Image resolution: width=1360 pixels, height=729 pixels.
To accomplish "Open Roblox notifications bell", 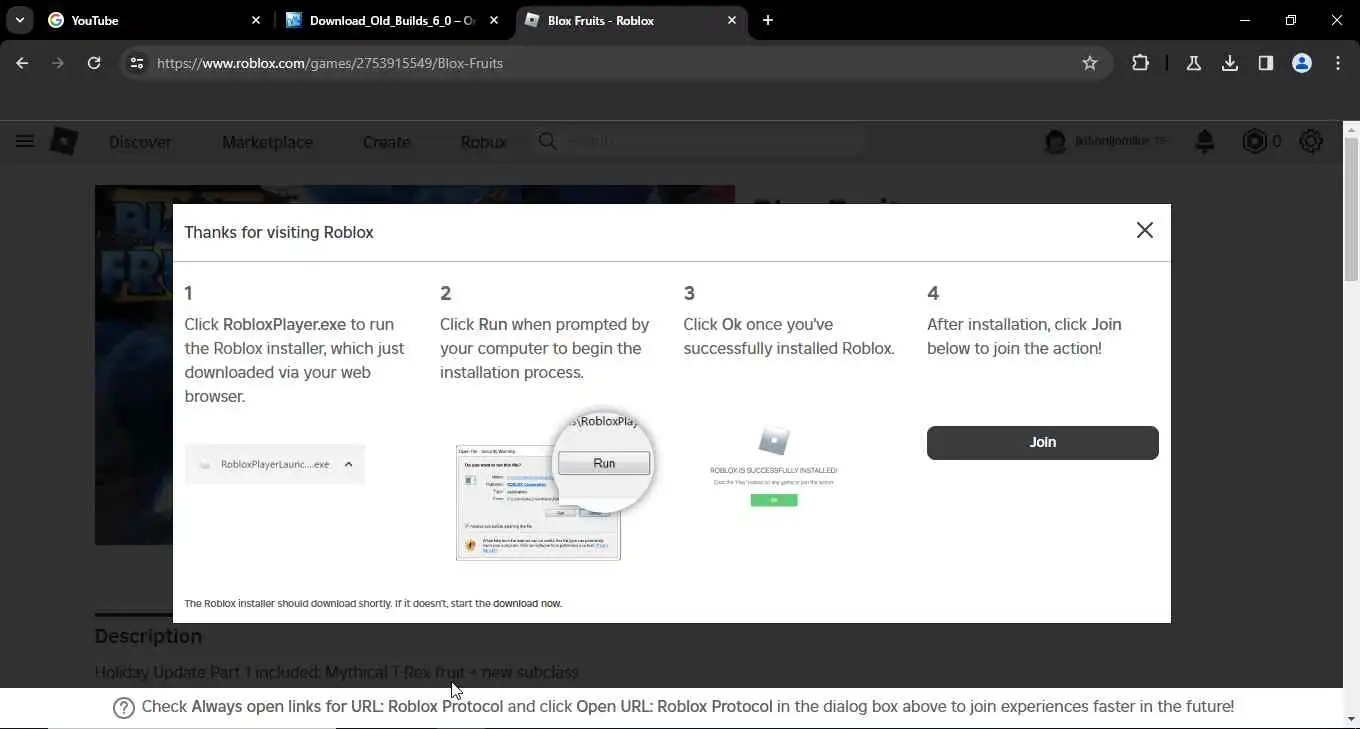I will coord(1205,142).
